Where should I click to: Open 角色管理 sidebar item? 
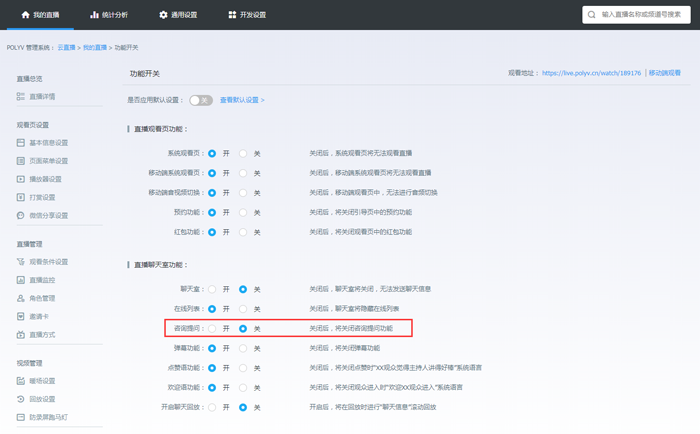point(42,298)
